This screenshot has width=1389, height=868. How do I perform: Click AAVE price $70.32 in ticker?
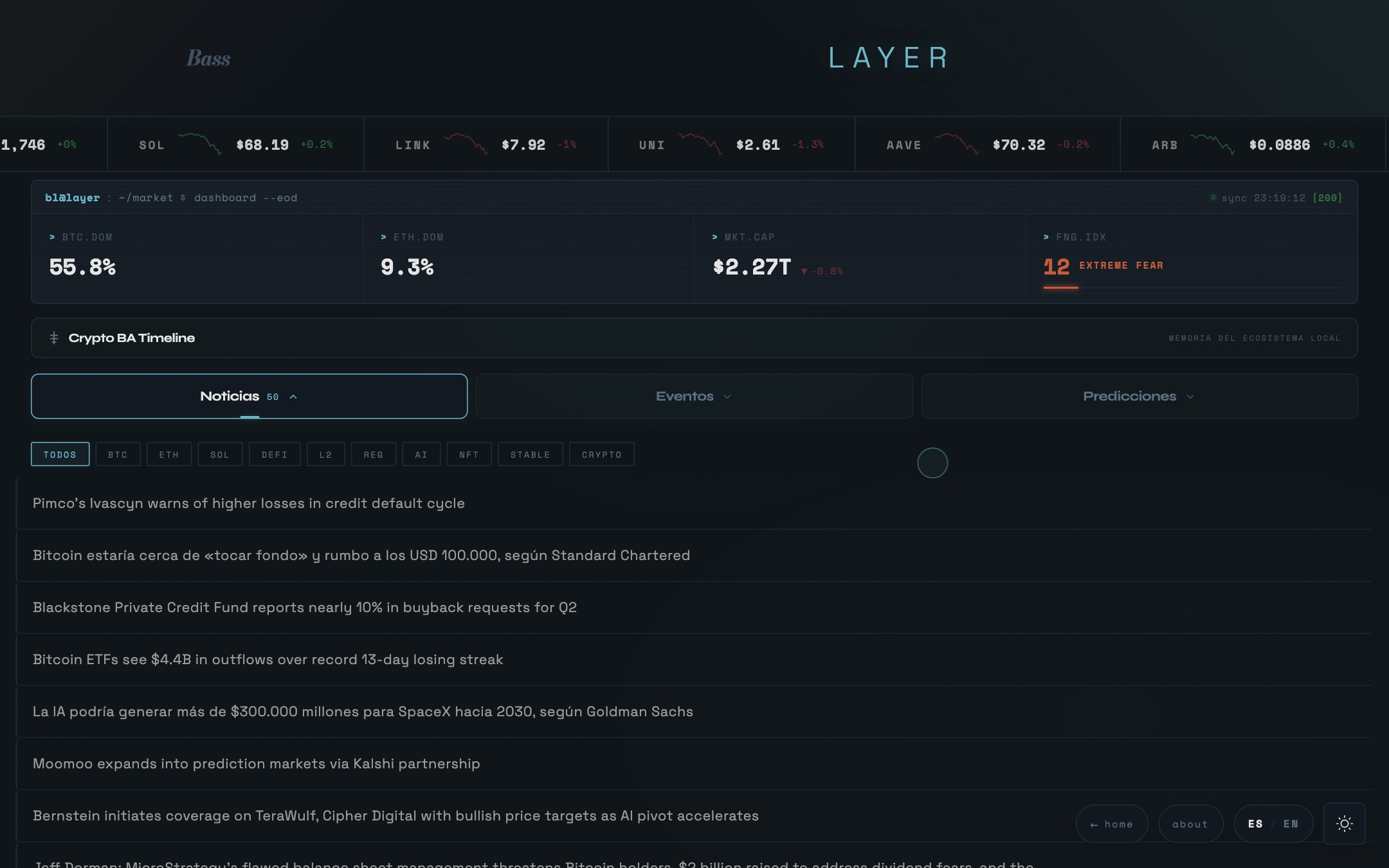click(1019, 145)
